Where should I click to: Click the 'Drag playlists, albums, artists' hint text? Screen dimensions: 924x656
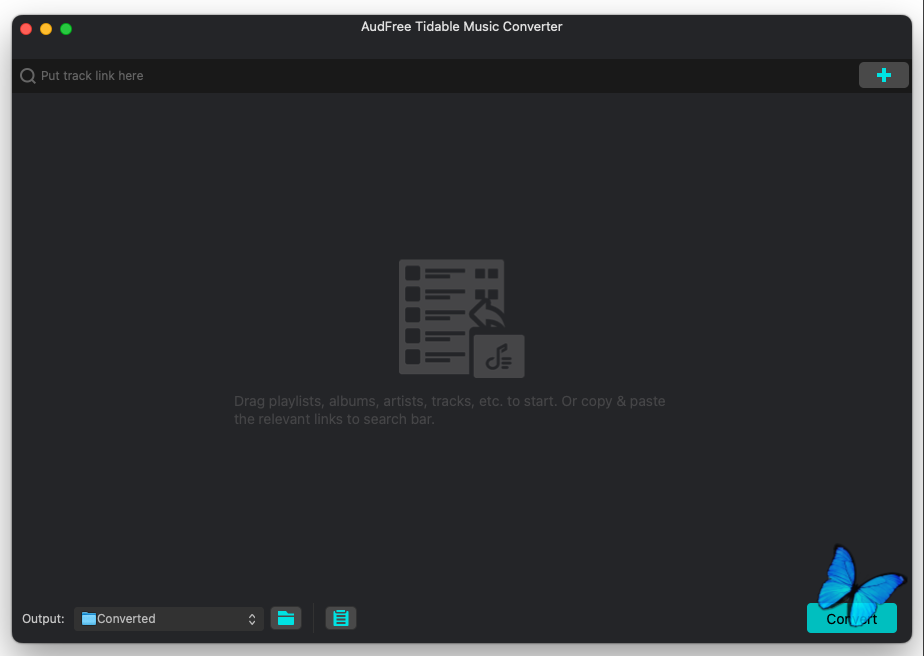(x=449, y=410)
